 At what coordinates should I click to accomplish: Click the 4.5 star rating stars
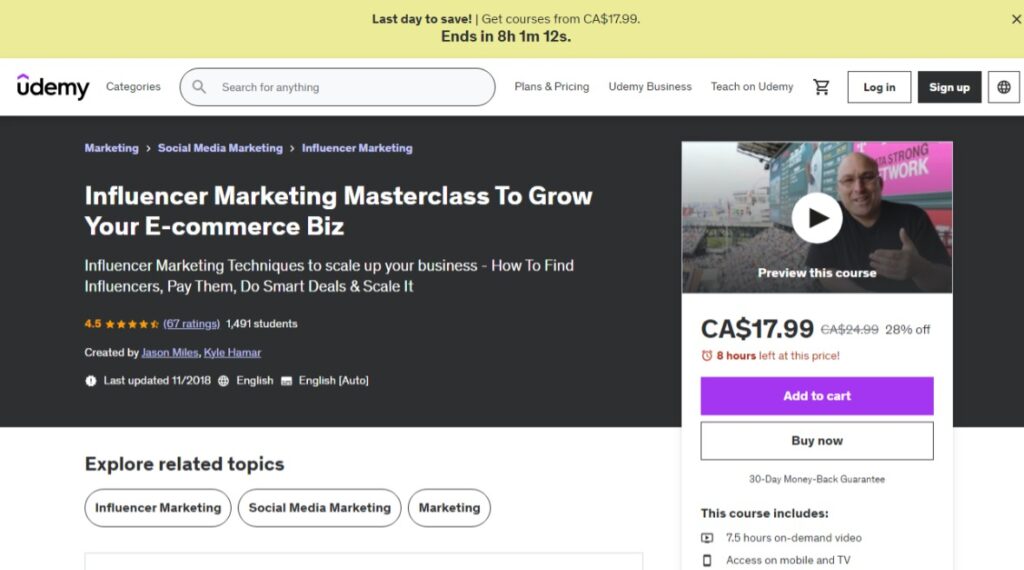pyautogui.click(x=131, y=324)
